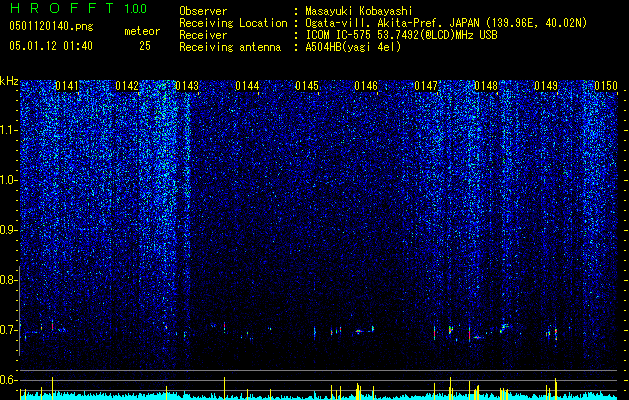Click the 0147 time marker
This screenshot has height=400, width=629.
[x=426, y=86]
